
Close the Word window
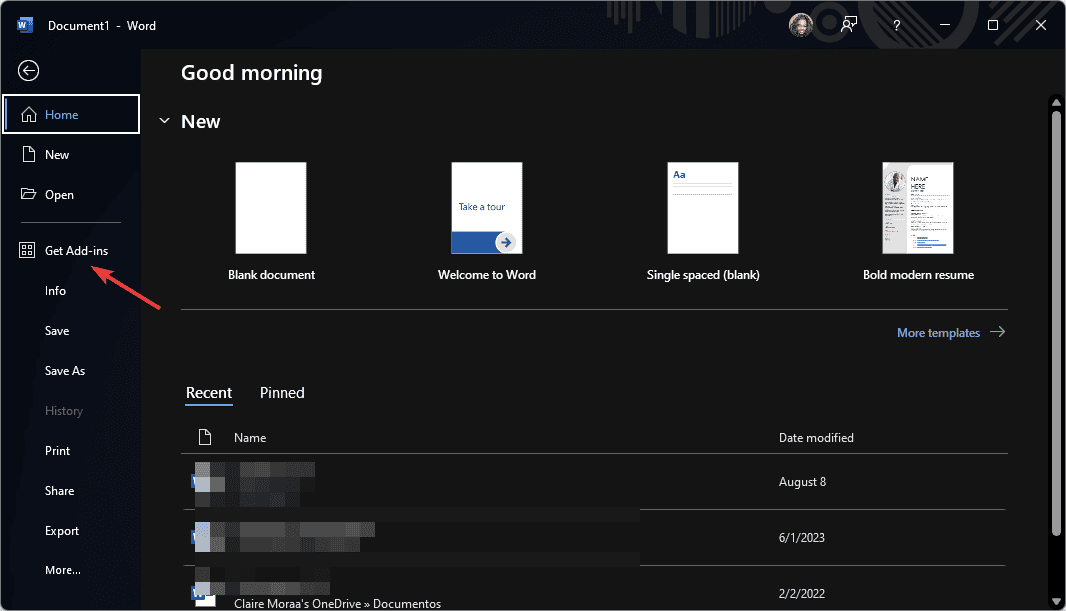click(1041, 25)
